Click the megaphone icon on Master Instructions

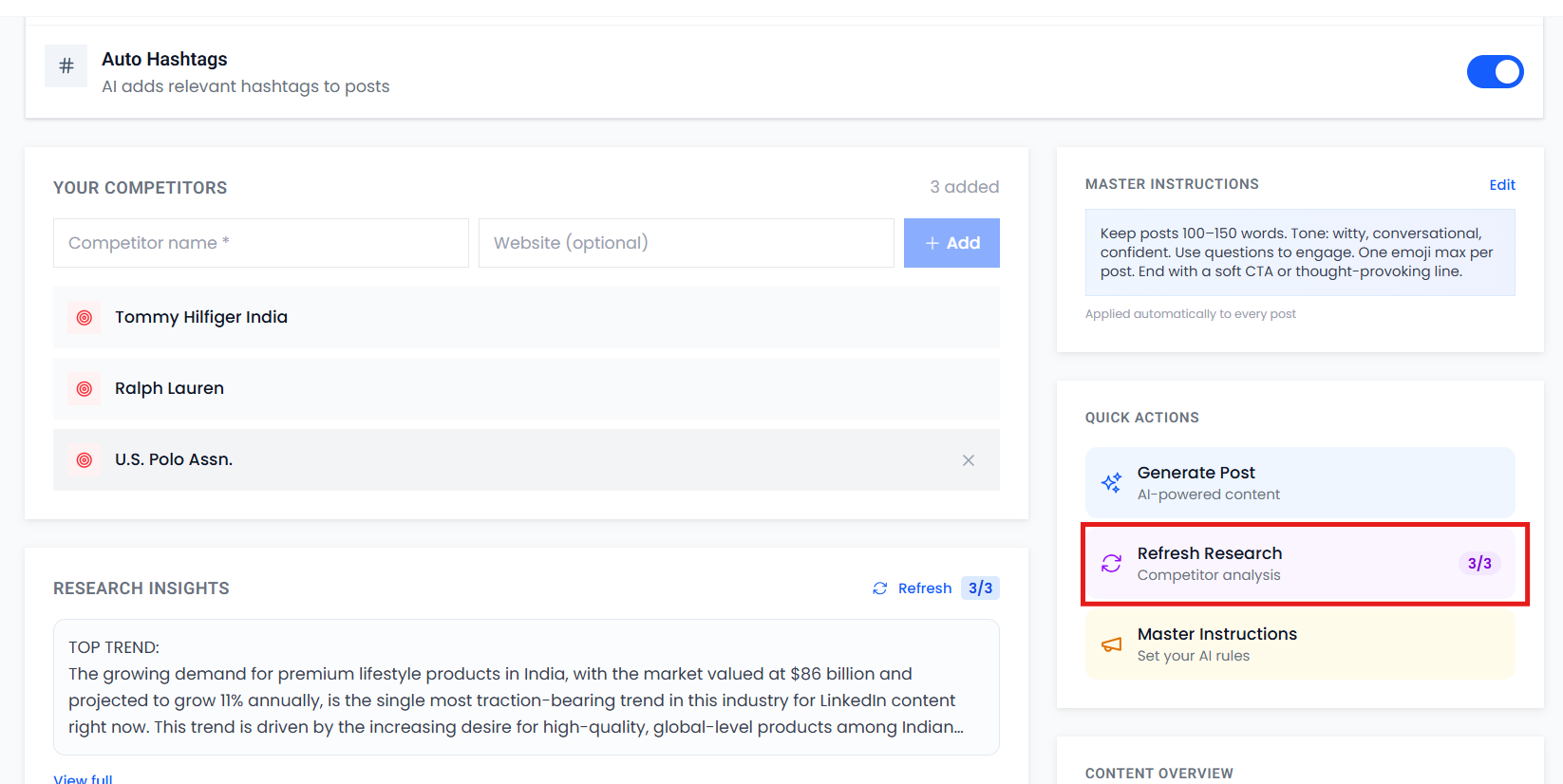coord(1111,644)
